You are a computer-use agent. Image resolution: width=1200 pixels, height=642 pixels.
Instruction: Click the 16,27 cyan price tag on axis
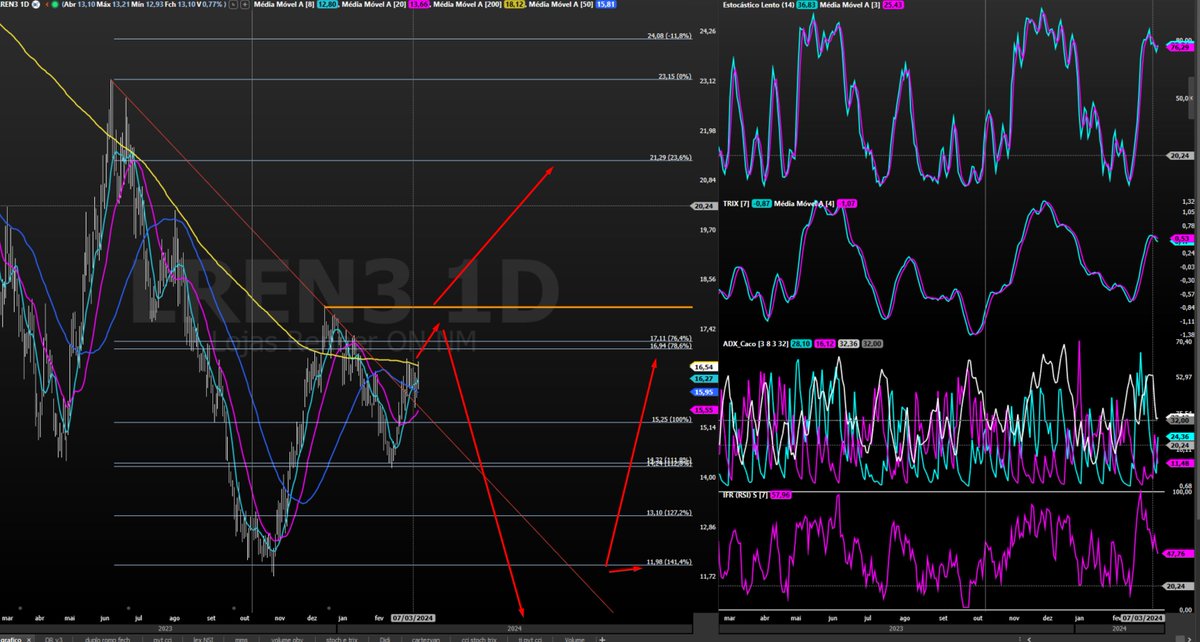[x=703, y=380]
